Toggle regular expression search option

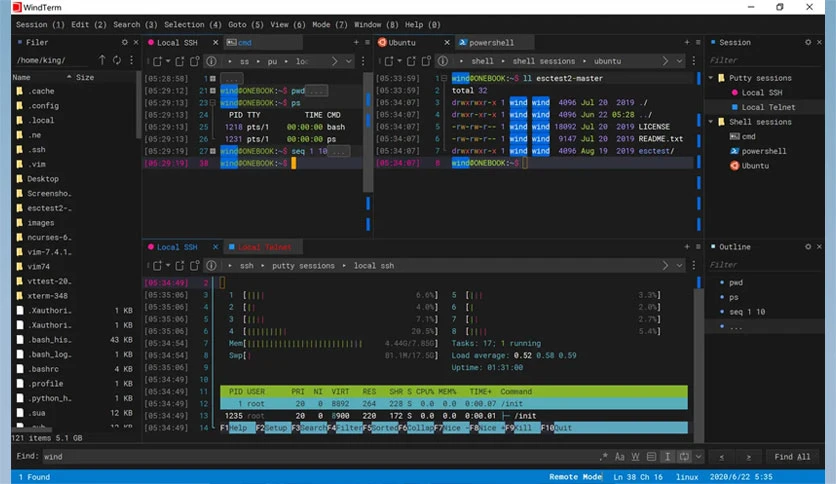(604, 457)
